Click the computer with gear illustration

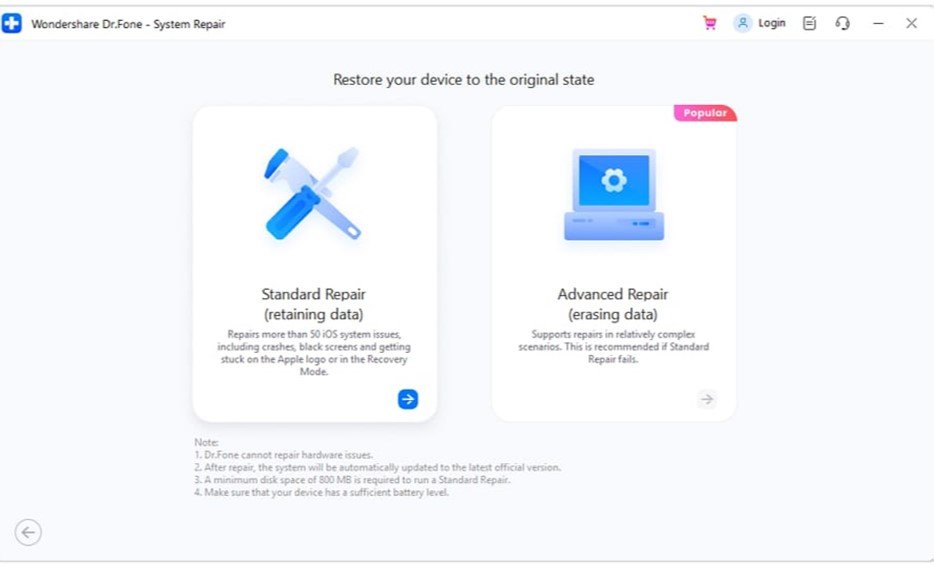(613, 195)
